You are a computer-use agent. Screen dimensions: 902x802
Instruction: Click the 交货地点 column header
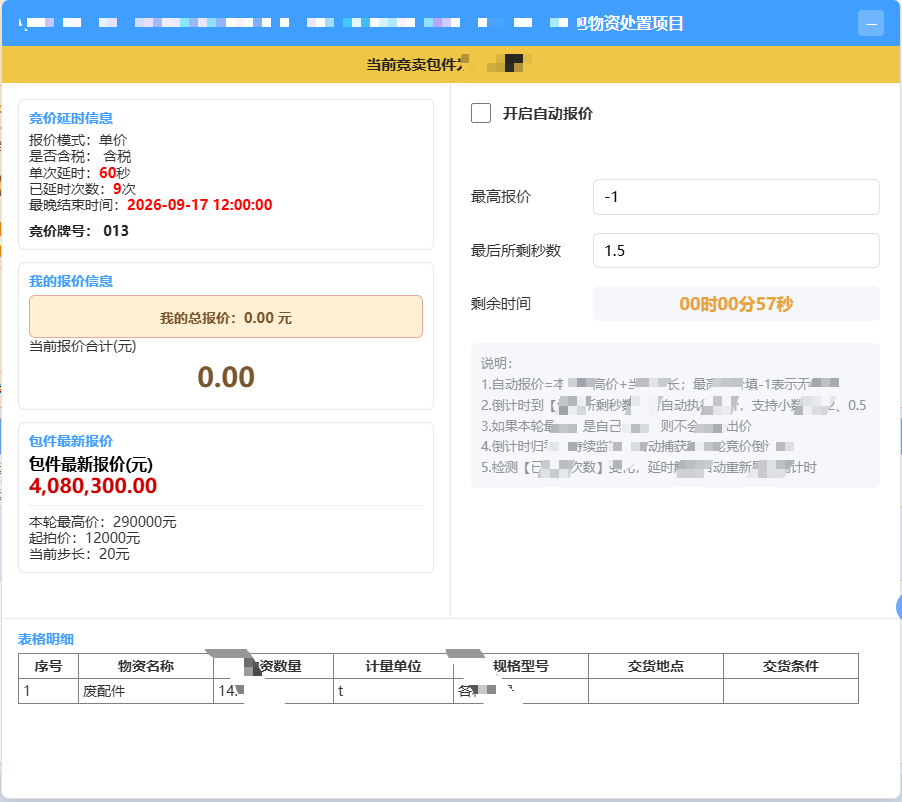[x=656, y=666]
